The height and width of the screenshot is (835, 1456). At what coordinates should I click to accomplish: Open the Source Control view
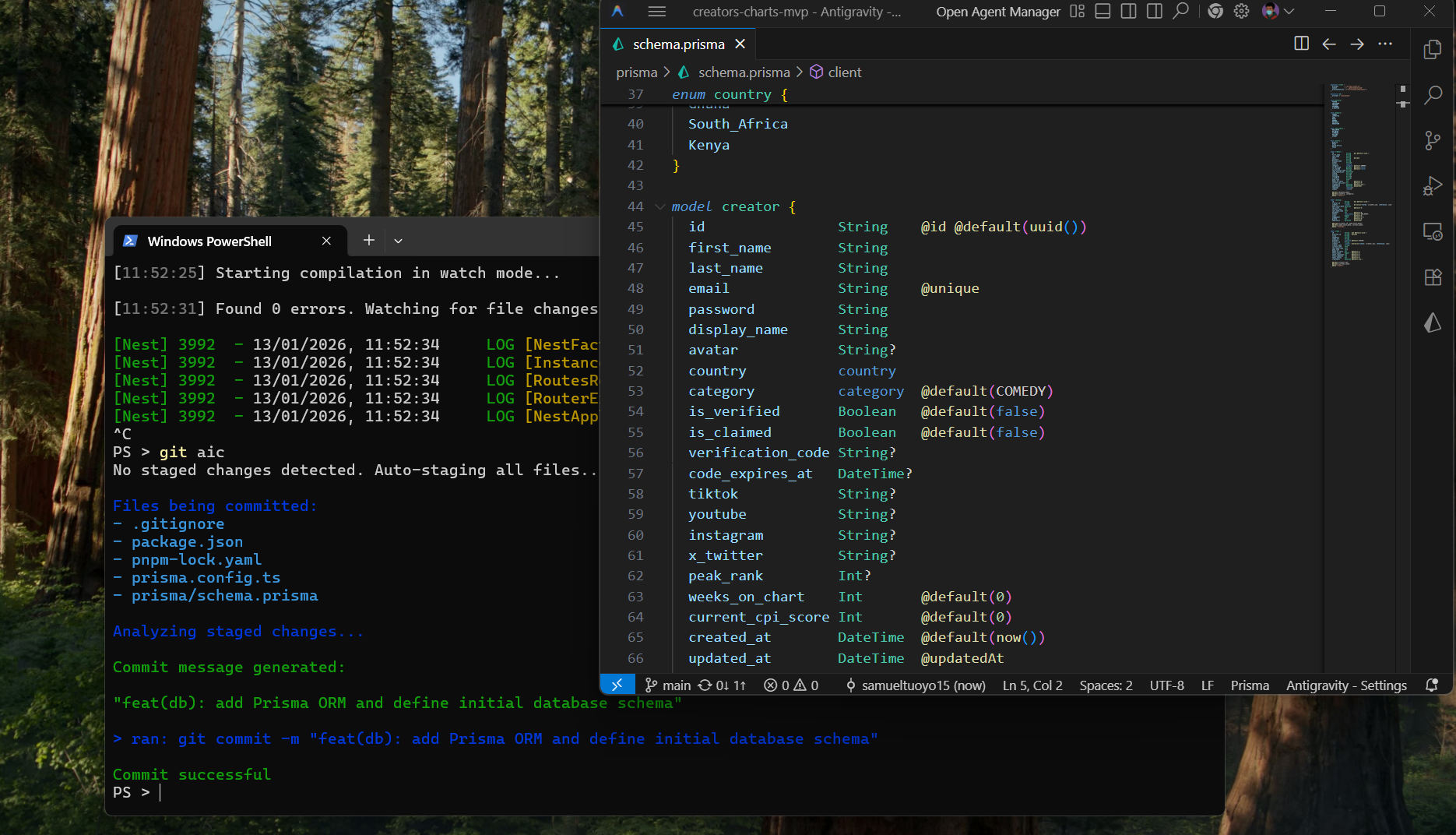point(1433,140)
